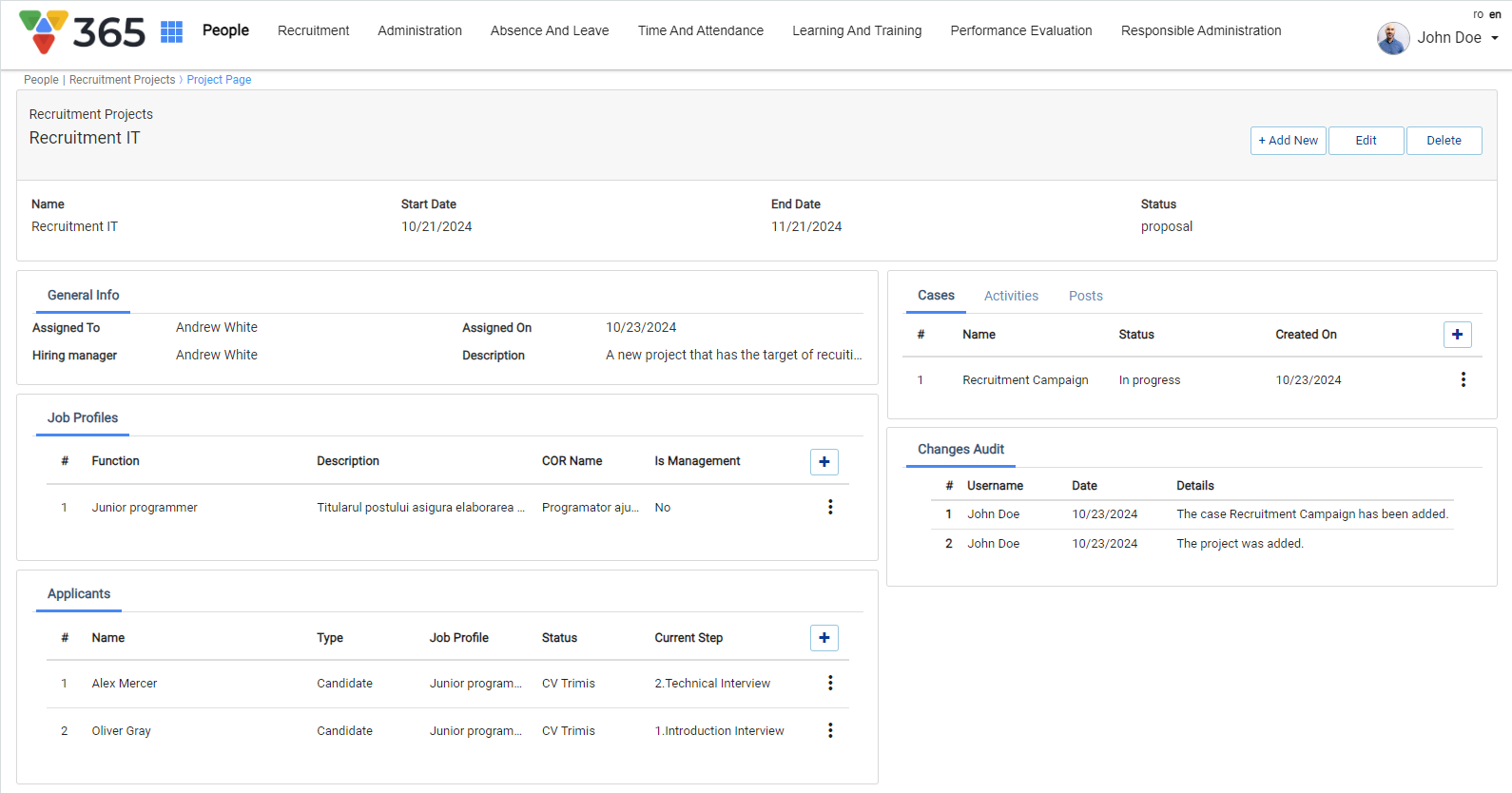Expand the John Doe user dropdown arrow

click(1495, 38)
